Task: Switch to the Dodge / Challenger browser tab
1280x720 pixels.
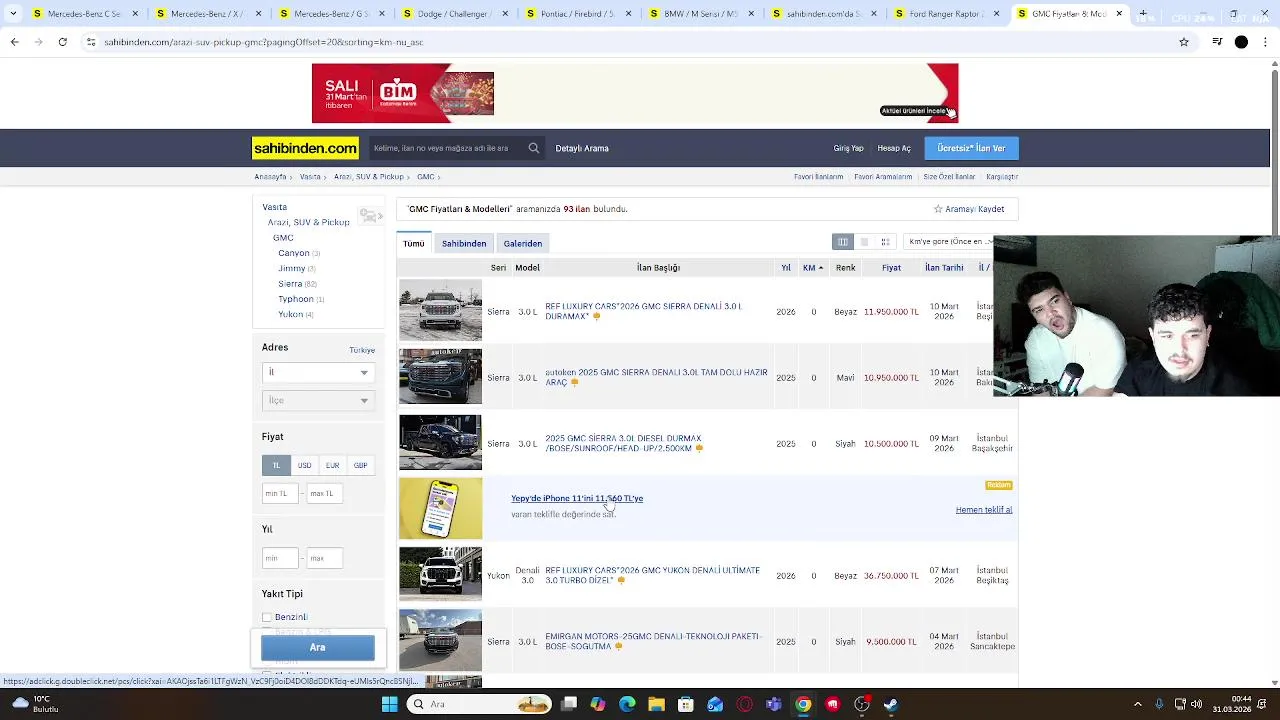Action: coord(456,14)
